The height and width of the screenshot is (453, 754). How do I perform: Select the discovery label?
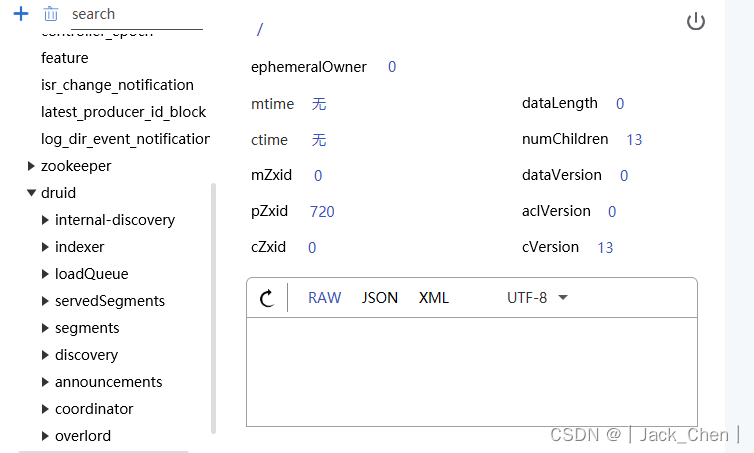(87, 355)
